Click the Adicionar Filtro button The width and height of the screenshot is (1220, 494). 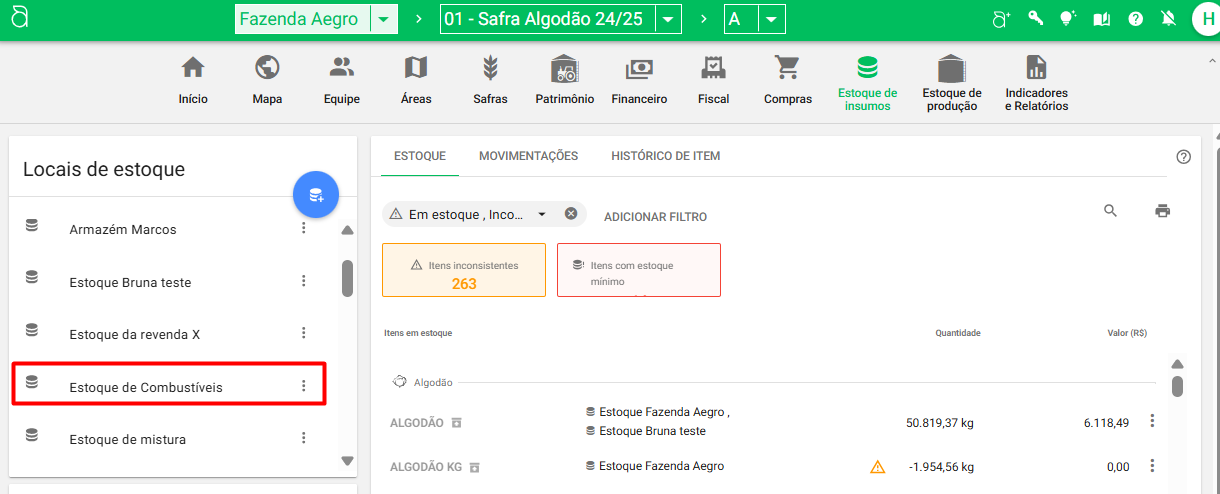point(655,217)
